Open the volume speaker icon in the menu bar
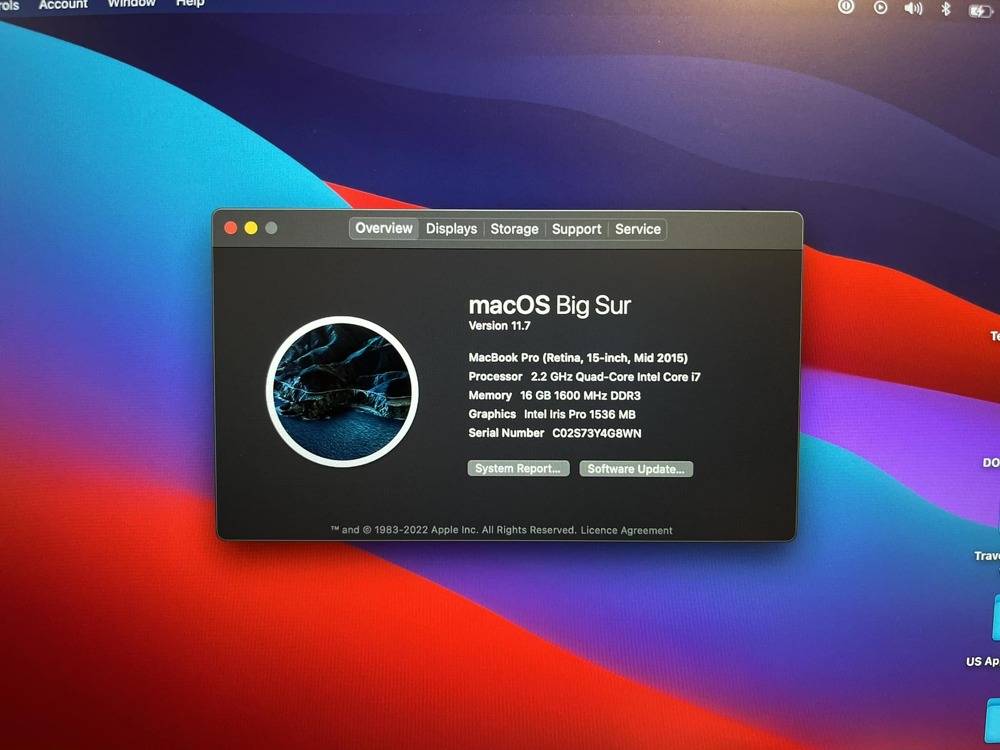1000x750 pixels. tap(913, 8)
